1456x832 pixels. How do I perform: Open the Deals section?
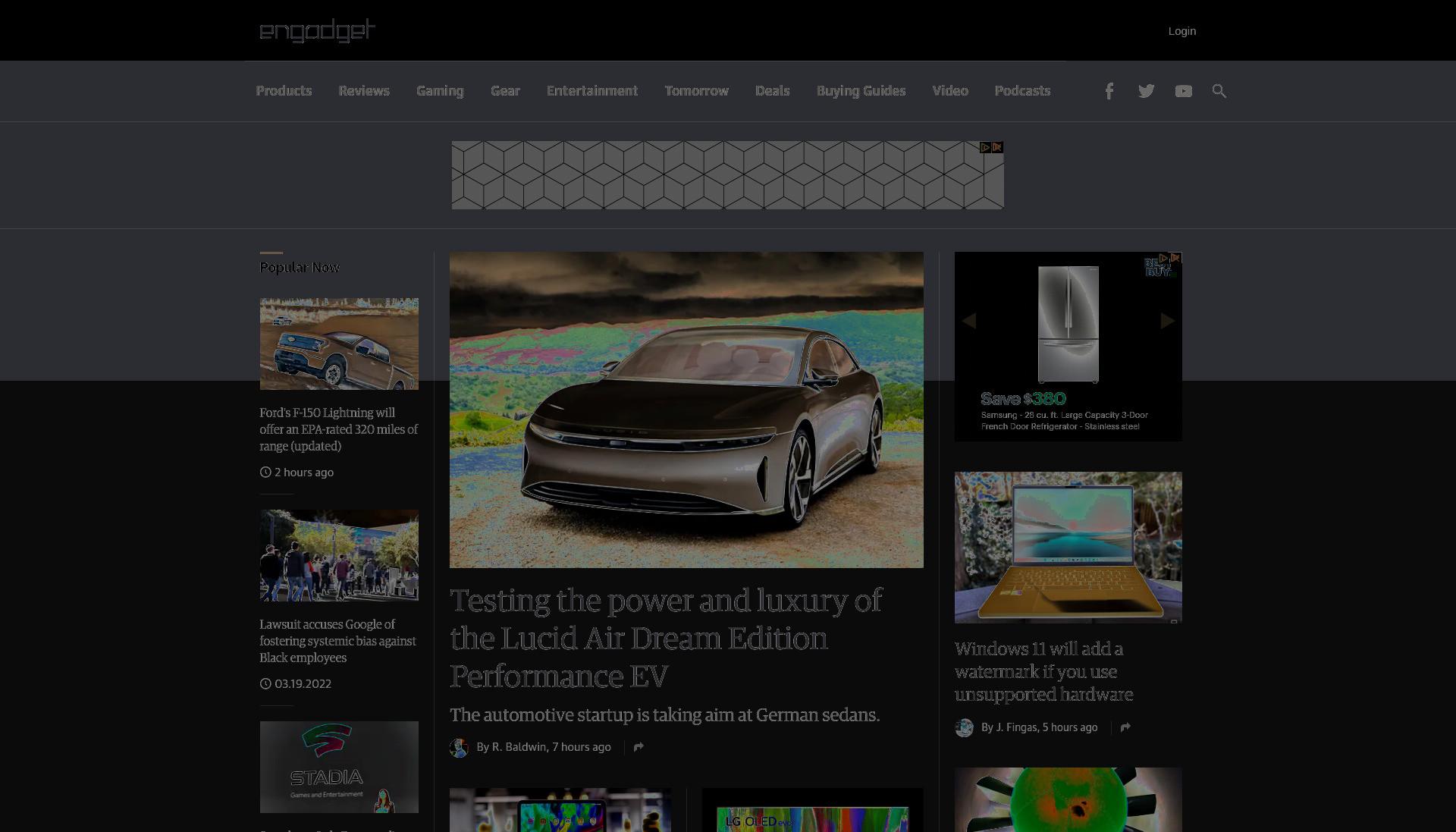tap(772, 91)
